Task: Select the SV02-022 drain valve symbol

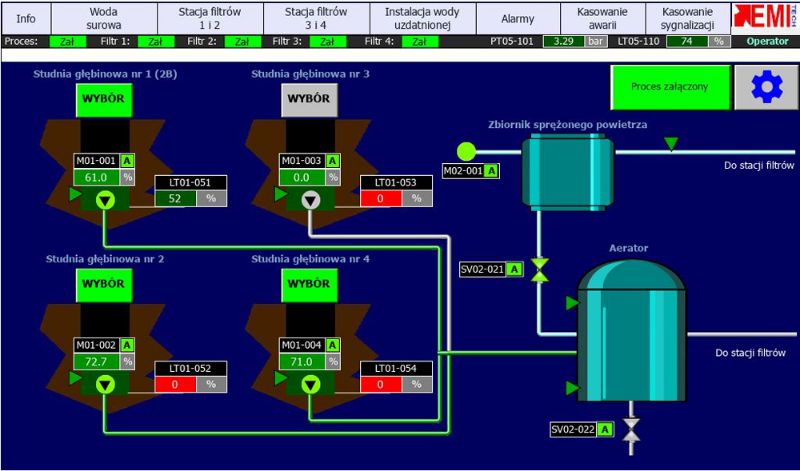Action: pyautogui.click(x=631, y=430)
